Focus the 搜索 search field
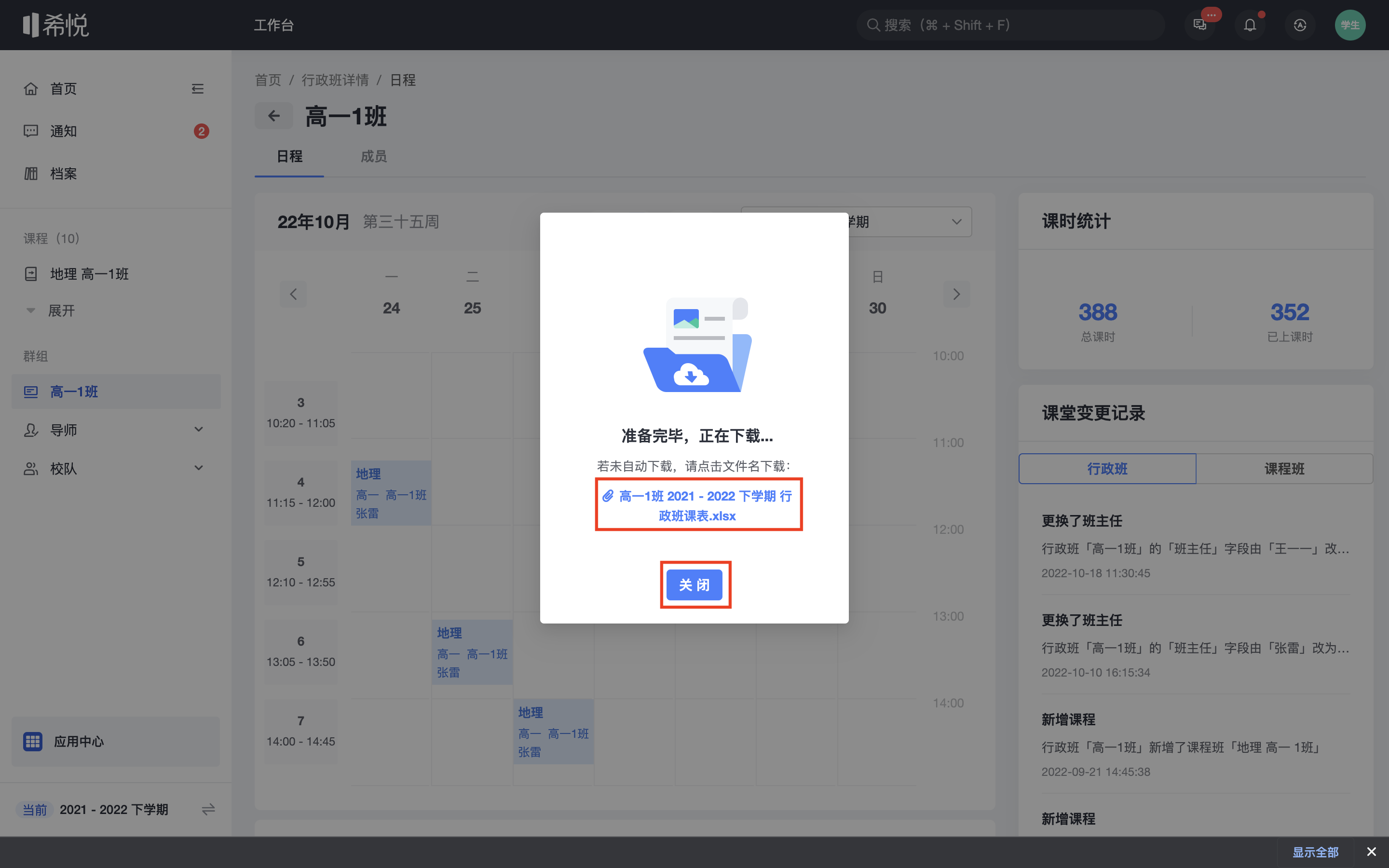This screenshot has width=1389, height=868. pyautogui.click(x=1010, y=25)
